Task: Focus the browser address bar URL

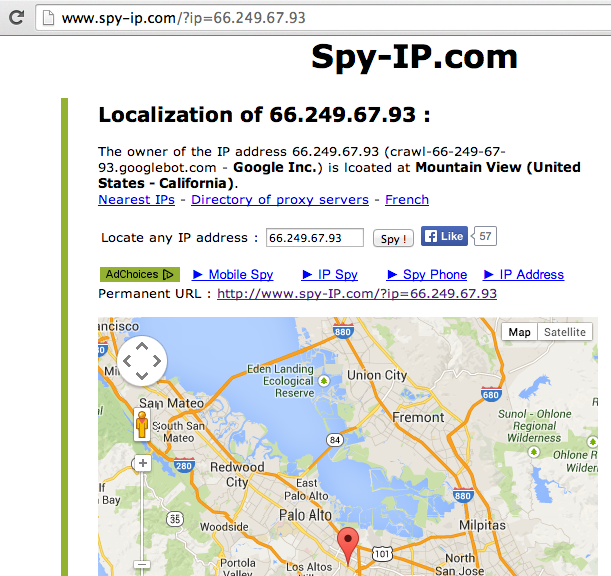Action: click(183, 18)
